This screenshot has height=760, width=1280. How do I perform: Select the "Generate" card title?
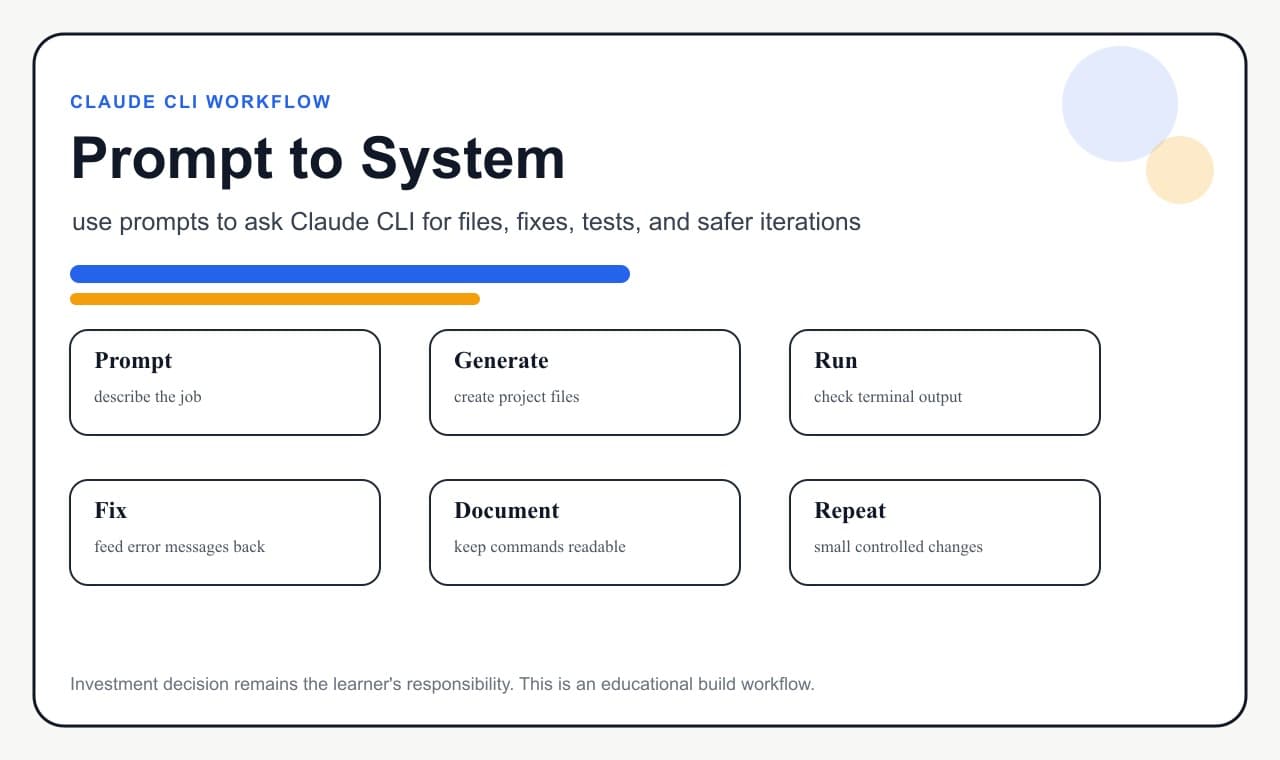501,361
